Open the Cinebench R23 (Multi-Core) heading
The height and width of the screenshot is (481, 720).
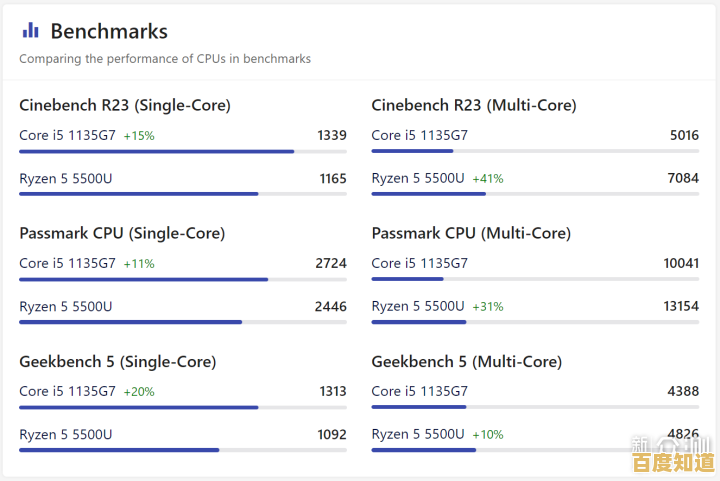(474, 105)
